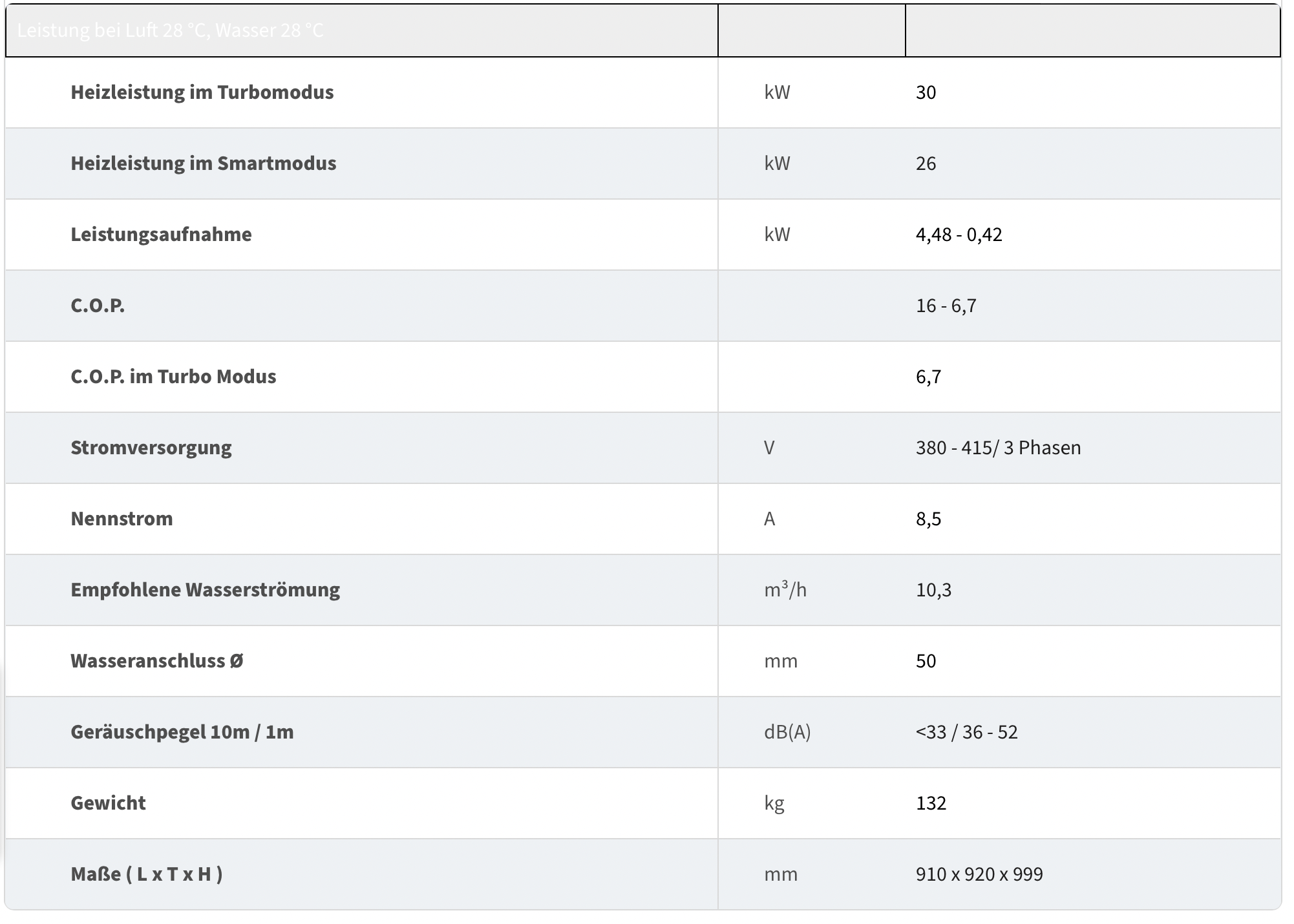Screen dimensions: 1294x924
Task: Click the Heizleistung im Turbomodus row label
Action: click(x=202, y=92)
